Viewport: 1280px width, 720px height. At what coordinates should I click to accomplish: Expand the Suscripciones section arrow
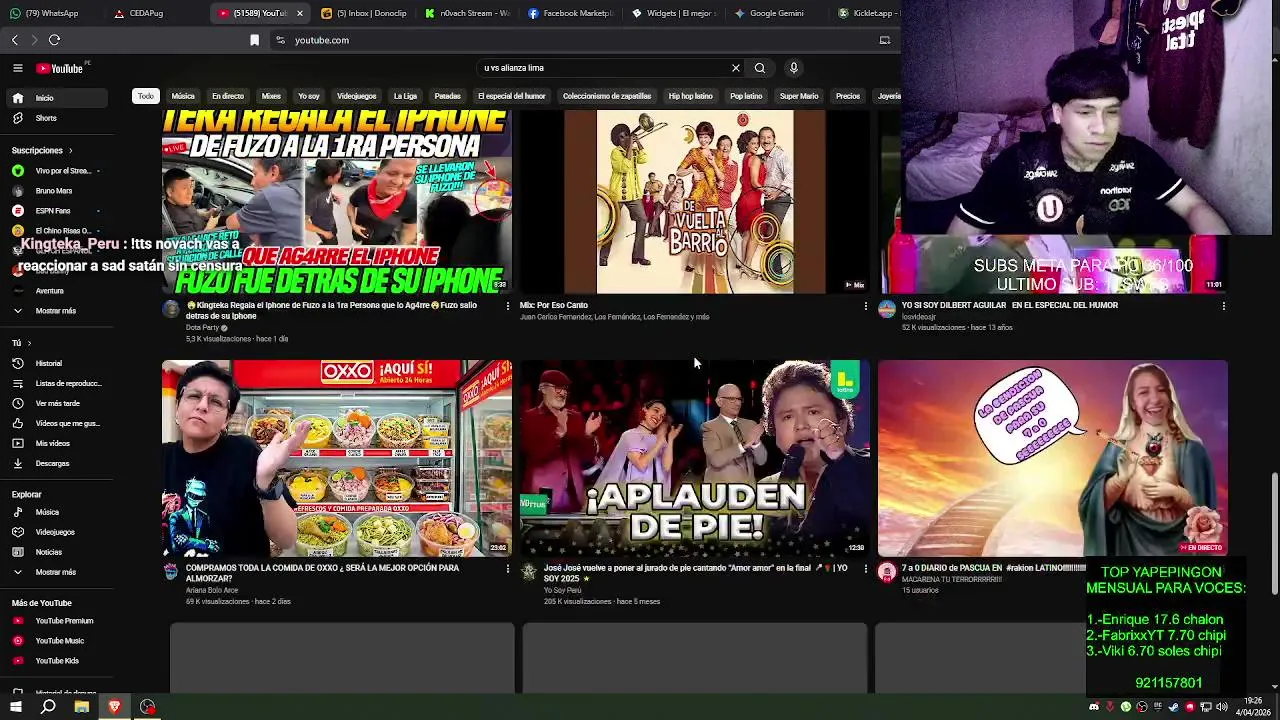(71, 150)
